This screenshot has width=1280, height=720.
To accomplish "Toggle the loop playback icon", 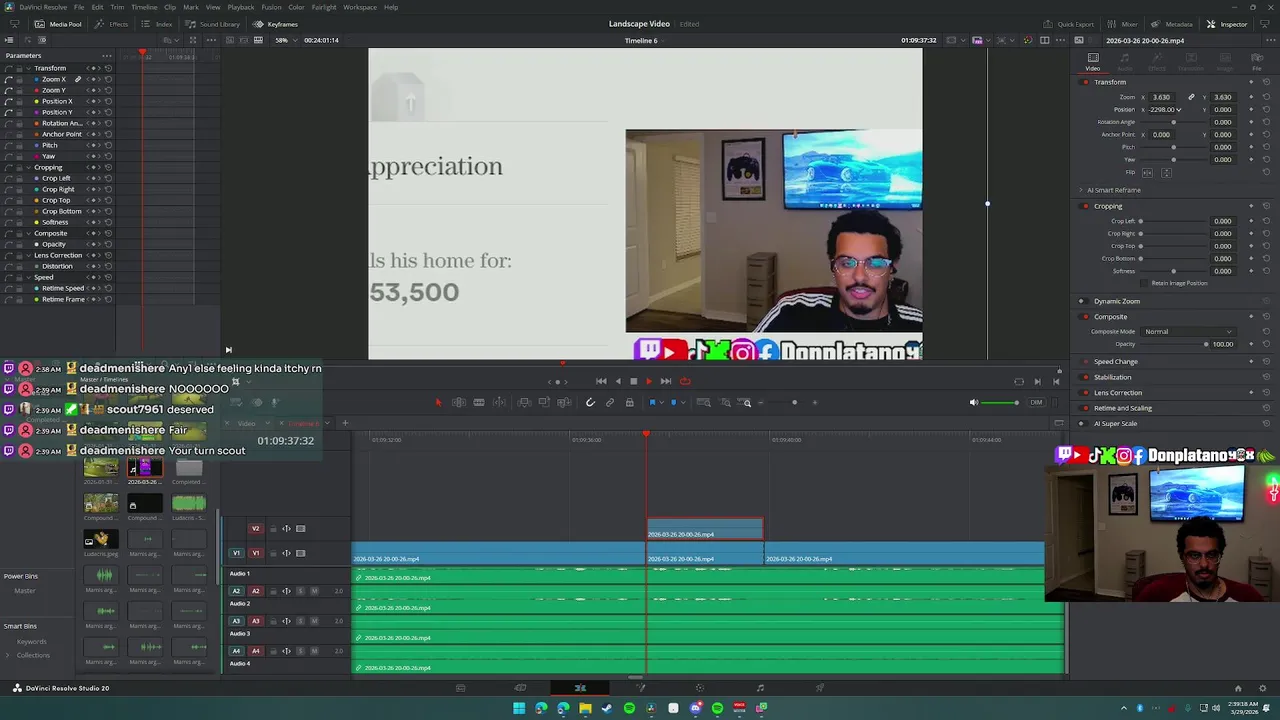I will (x=685, y=381).
